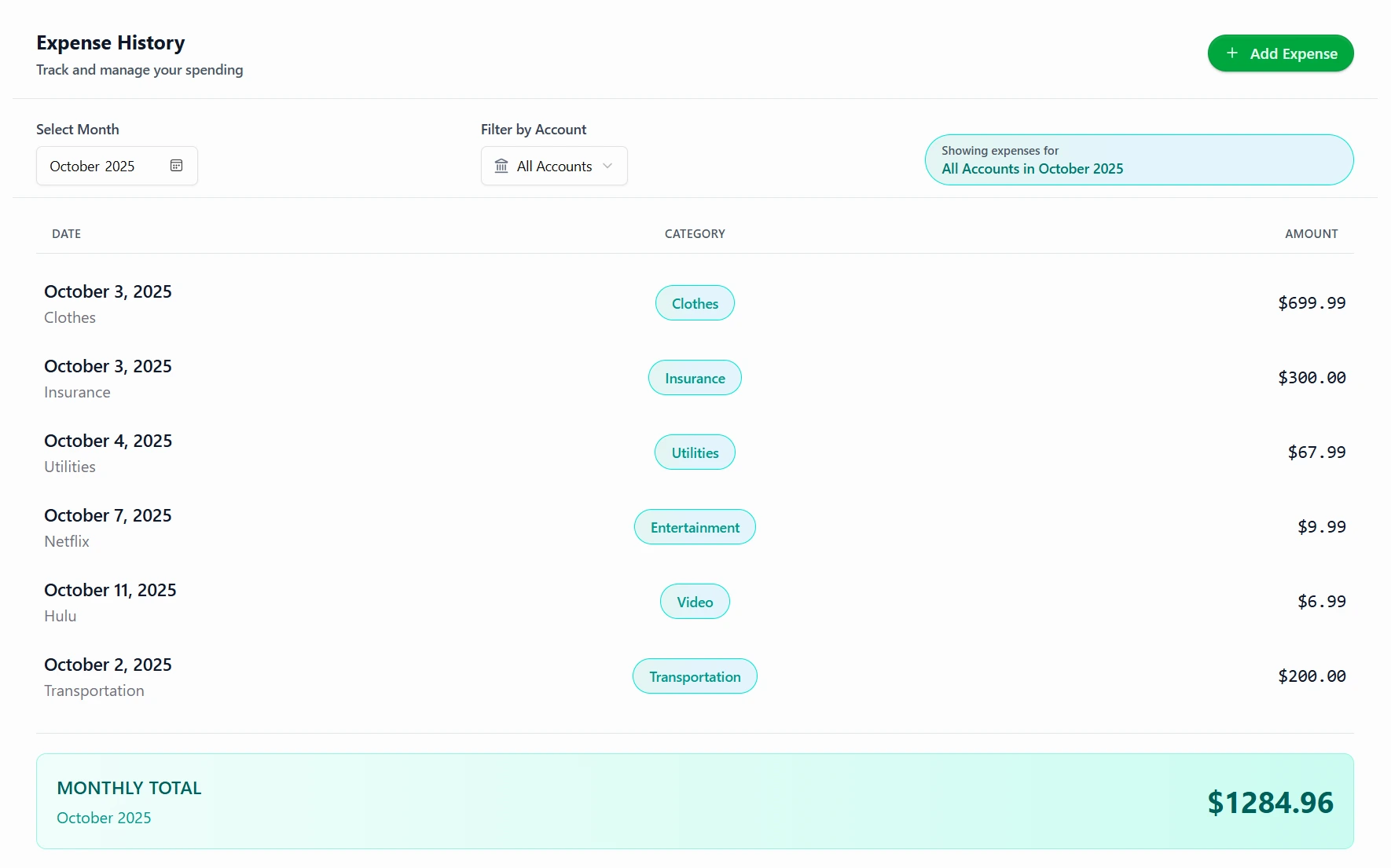Select the Entertainment category pill
This screenshot has height=868, width=1391.
[694, 527]
